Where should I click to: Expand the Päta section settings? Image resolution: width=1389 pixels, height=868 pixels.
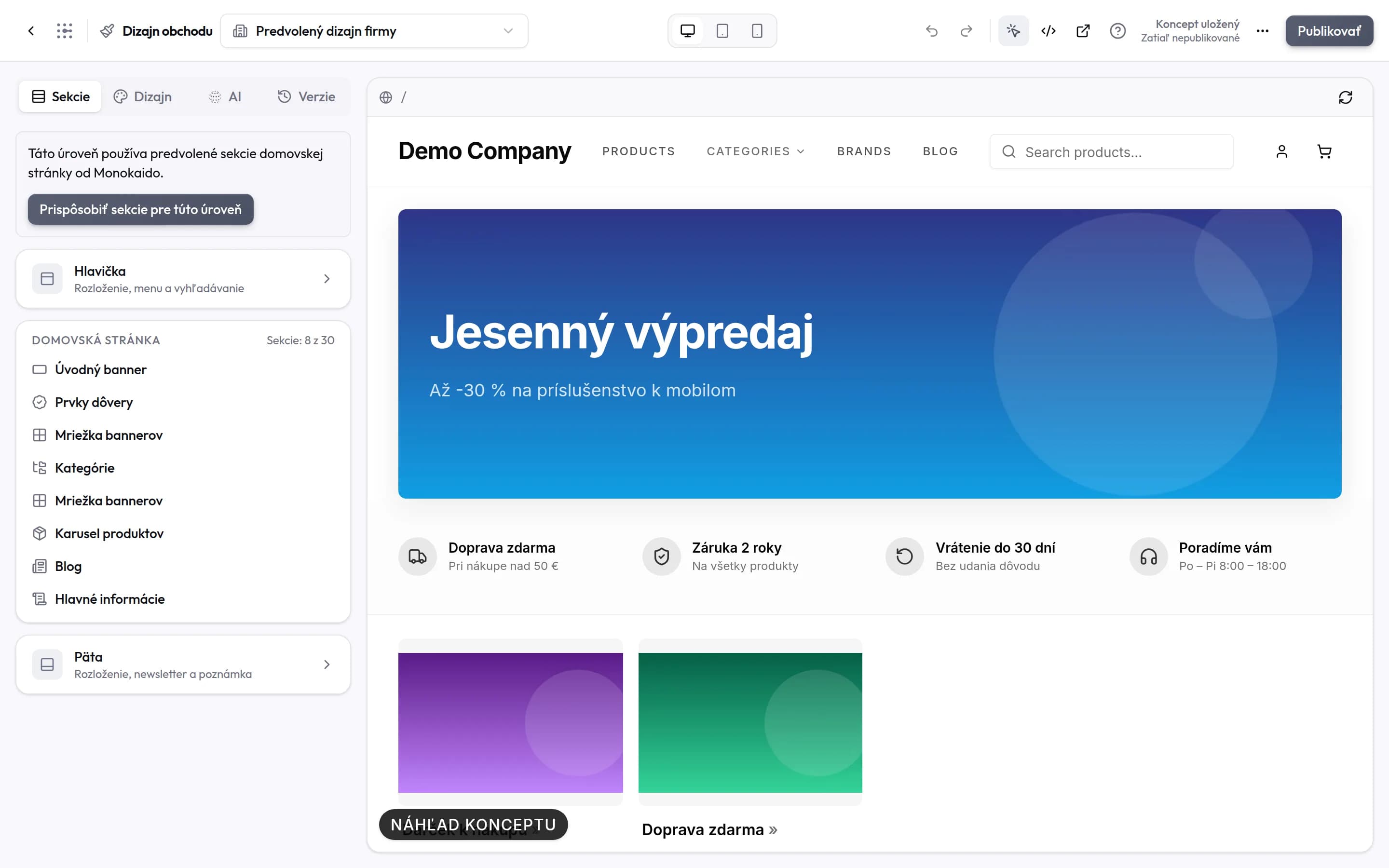tap(183, 665)
